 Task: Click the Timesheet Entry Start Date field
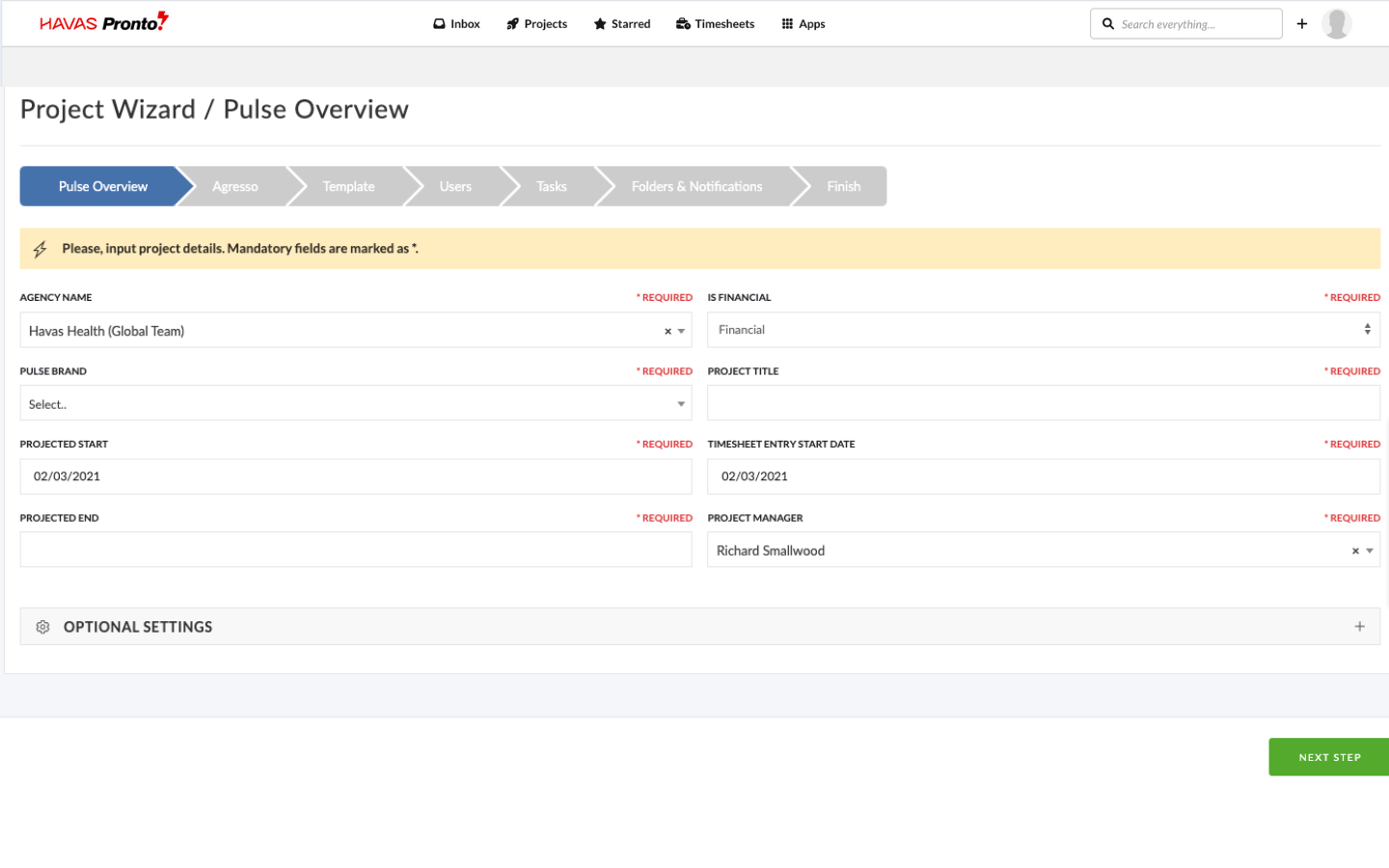1044,476
